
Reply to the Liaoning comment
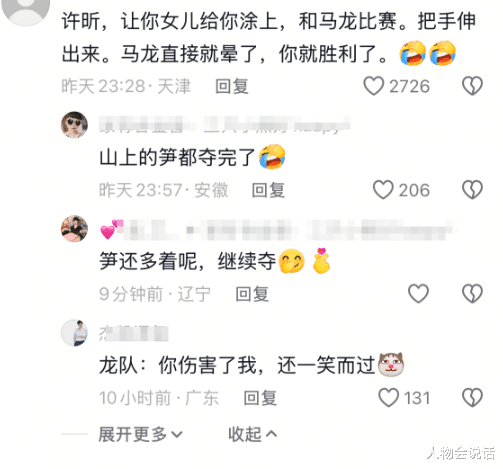click(252, 294)
